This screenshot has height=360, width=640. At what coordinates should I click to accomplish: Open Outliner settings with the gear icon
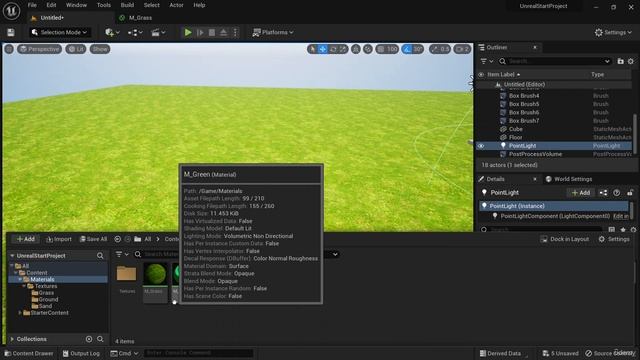click(631, 61)
